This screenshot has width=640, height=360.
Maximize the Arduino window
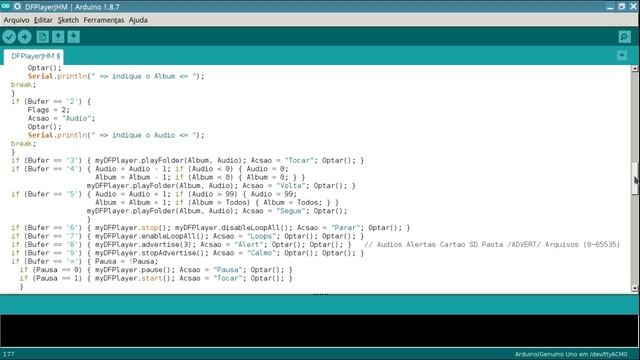tap(622, 7)
